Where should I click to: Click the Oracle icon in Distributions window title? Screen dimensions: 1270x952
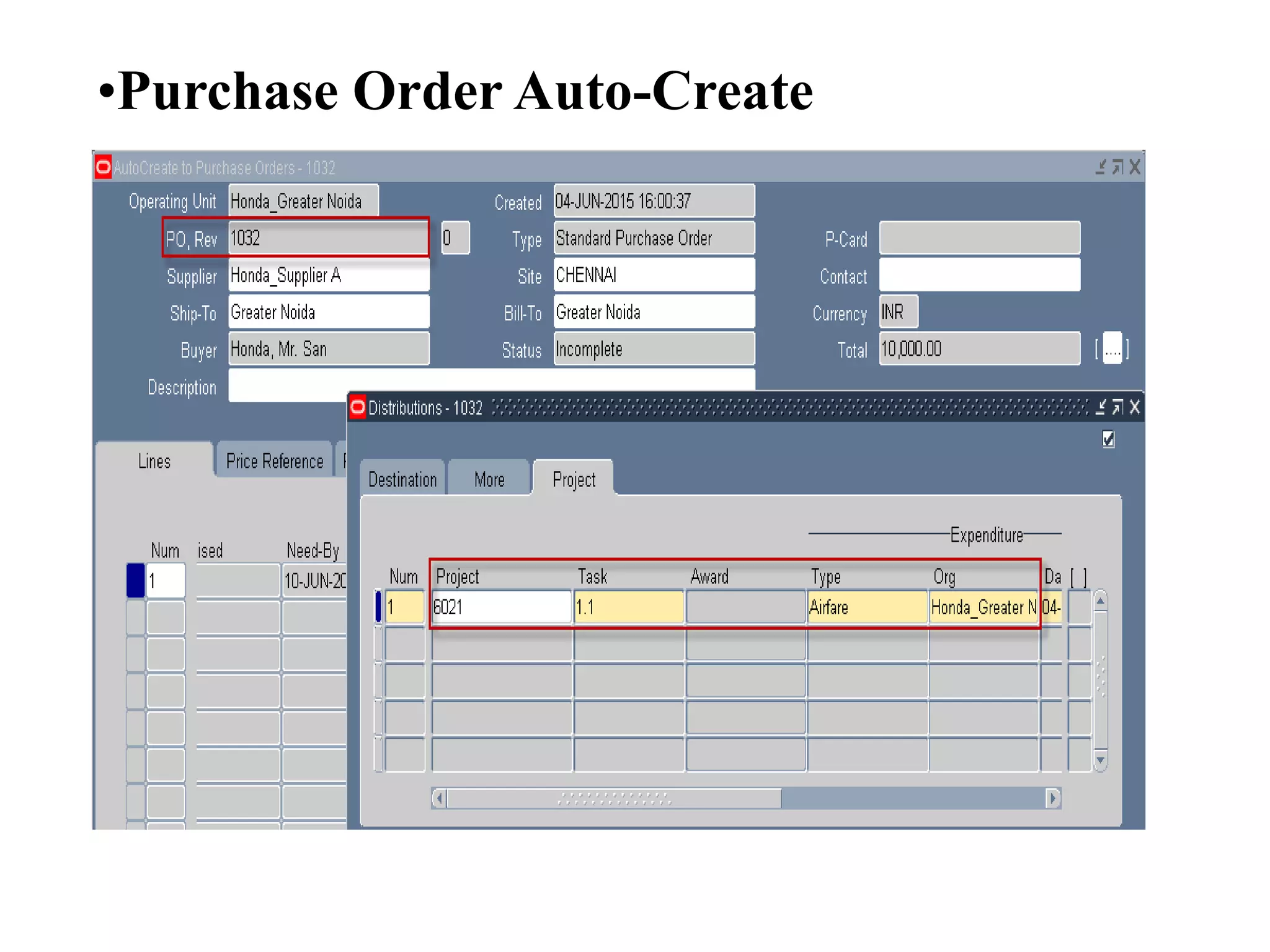point(358,407)
